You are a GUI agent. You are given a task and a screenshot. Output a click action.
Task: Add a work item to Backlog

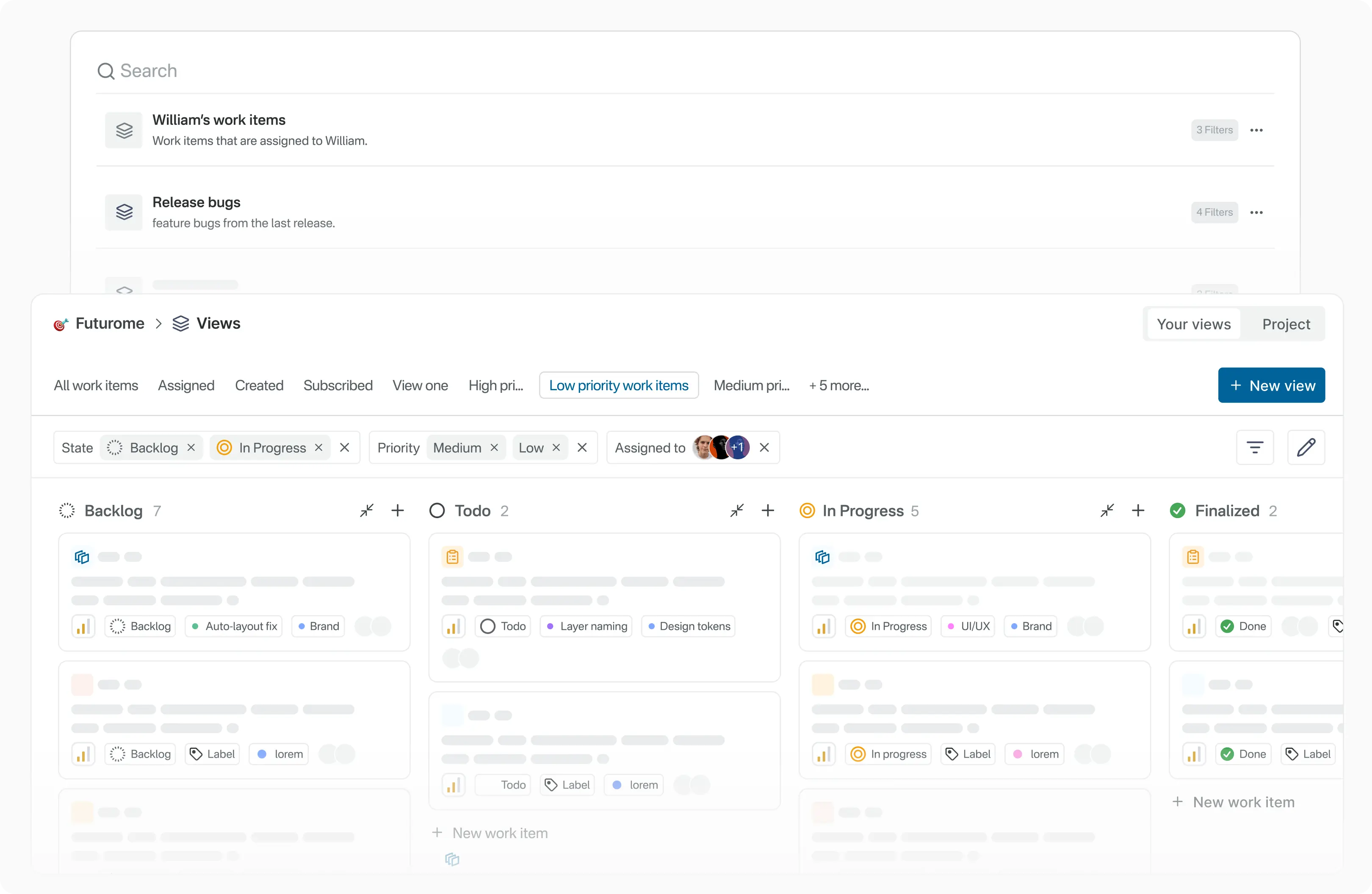[x=398, y=510]
